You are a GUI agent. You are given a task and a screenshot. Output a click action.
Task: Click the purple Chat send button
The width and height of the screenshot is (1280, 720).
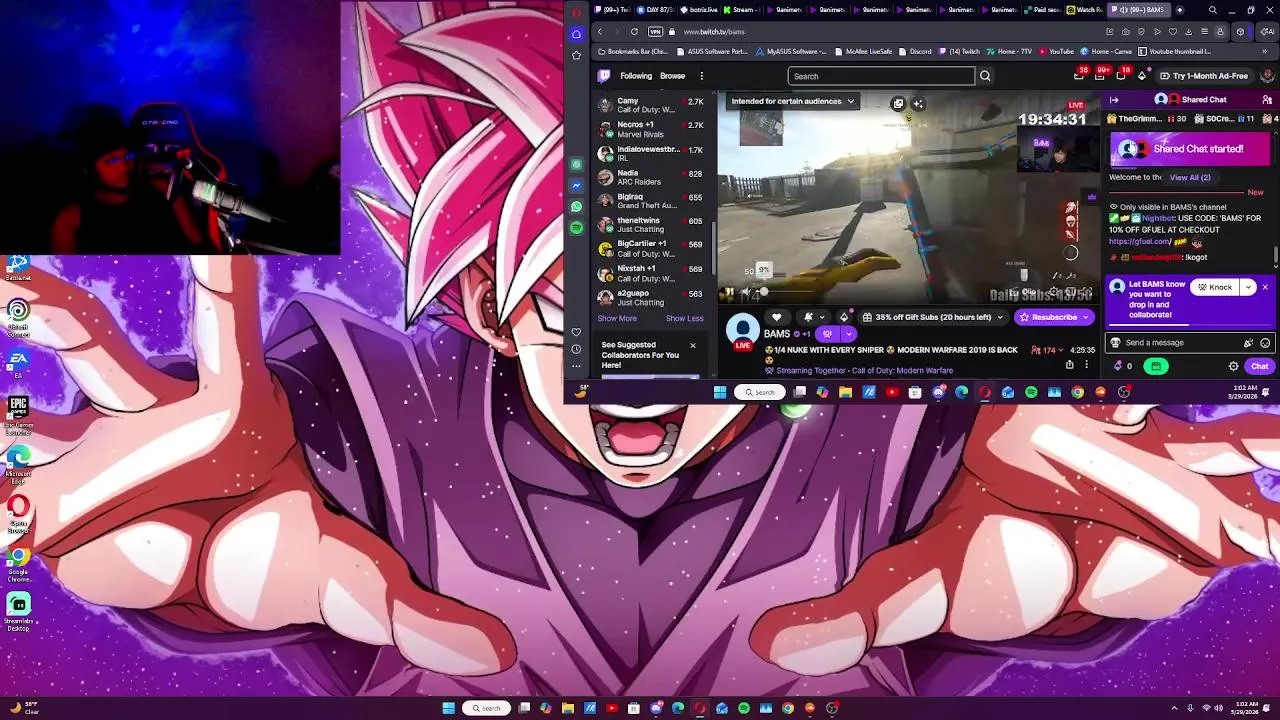tap(1259, 366)
